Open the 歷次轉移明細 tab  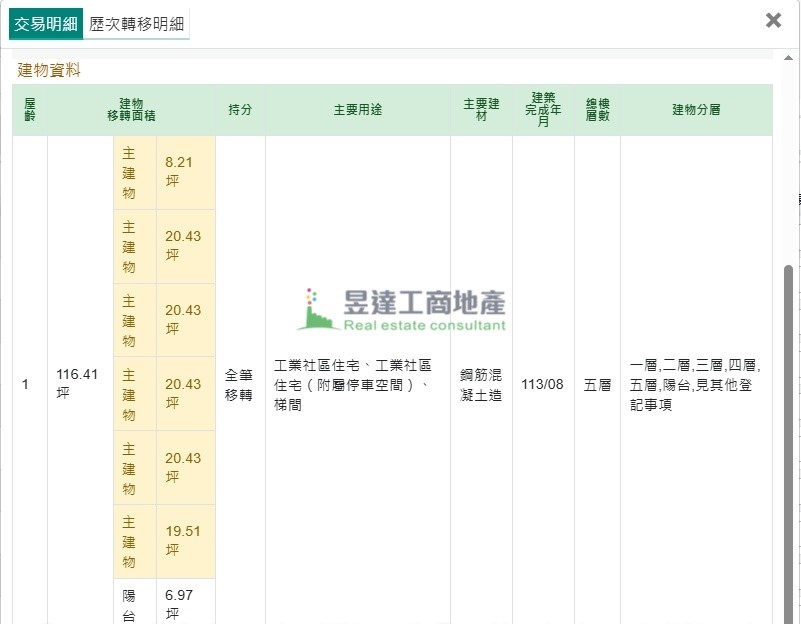click(x=137, y=24)
